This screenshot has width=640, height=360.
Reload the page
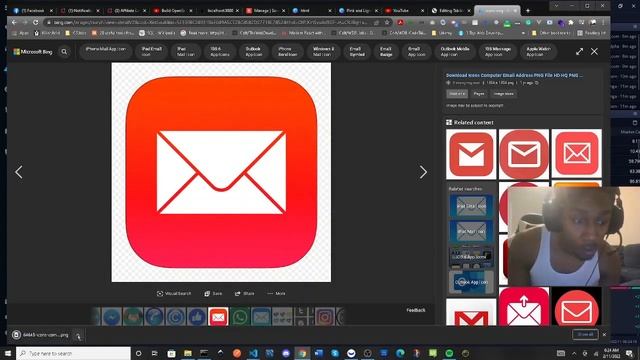pyautogui.click(x=36, y=22)
